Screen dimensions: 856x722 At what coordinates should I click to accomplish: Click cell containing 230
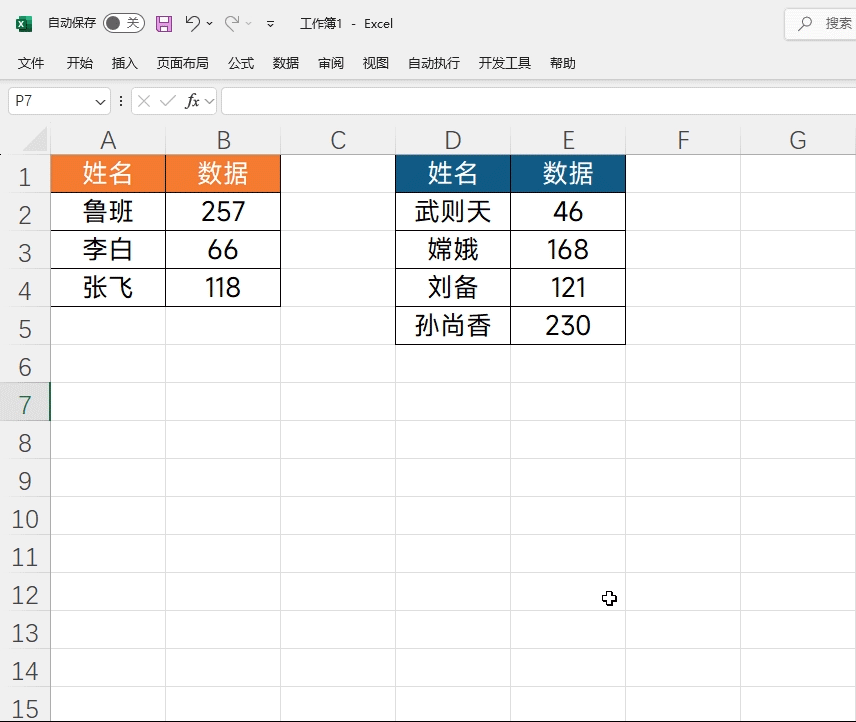point(568,326)
